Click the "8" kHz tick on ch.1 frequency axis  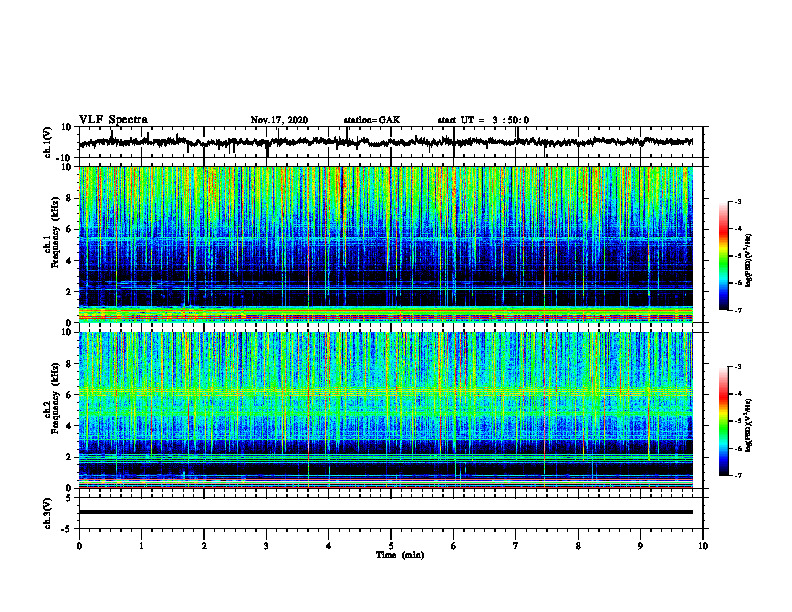71,198
